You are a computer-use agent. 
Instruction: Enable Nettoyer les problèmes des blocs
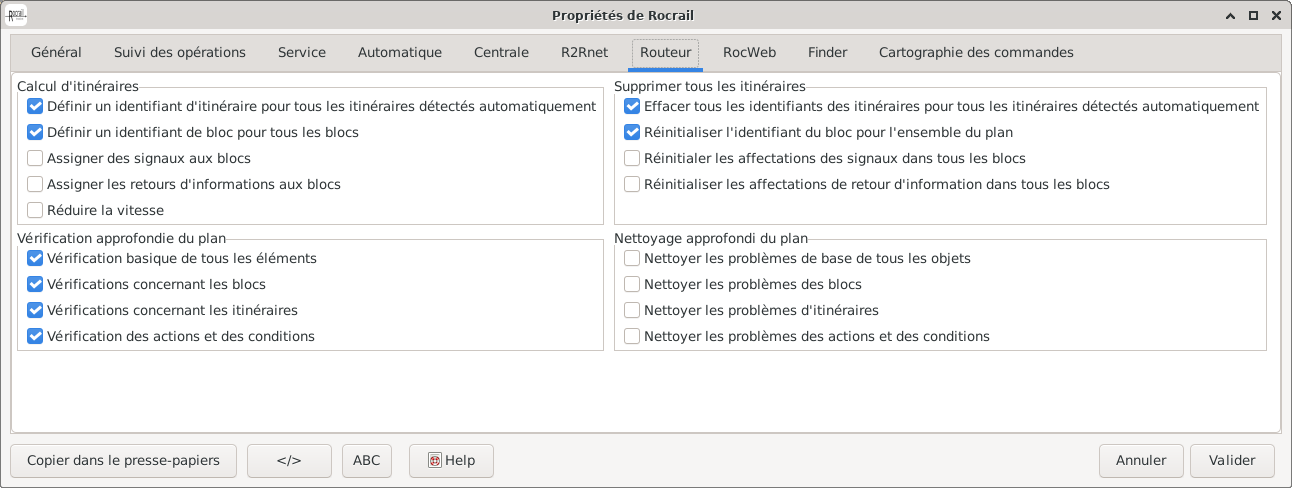point(632,284)
